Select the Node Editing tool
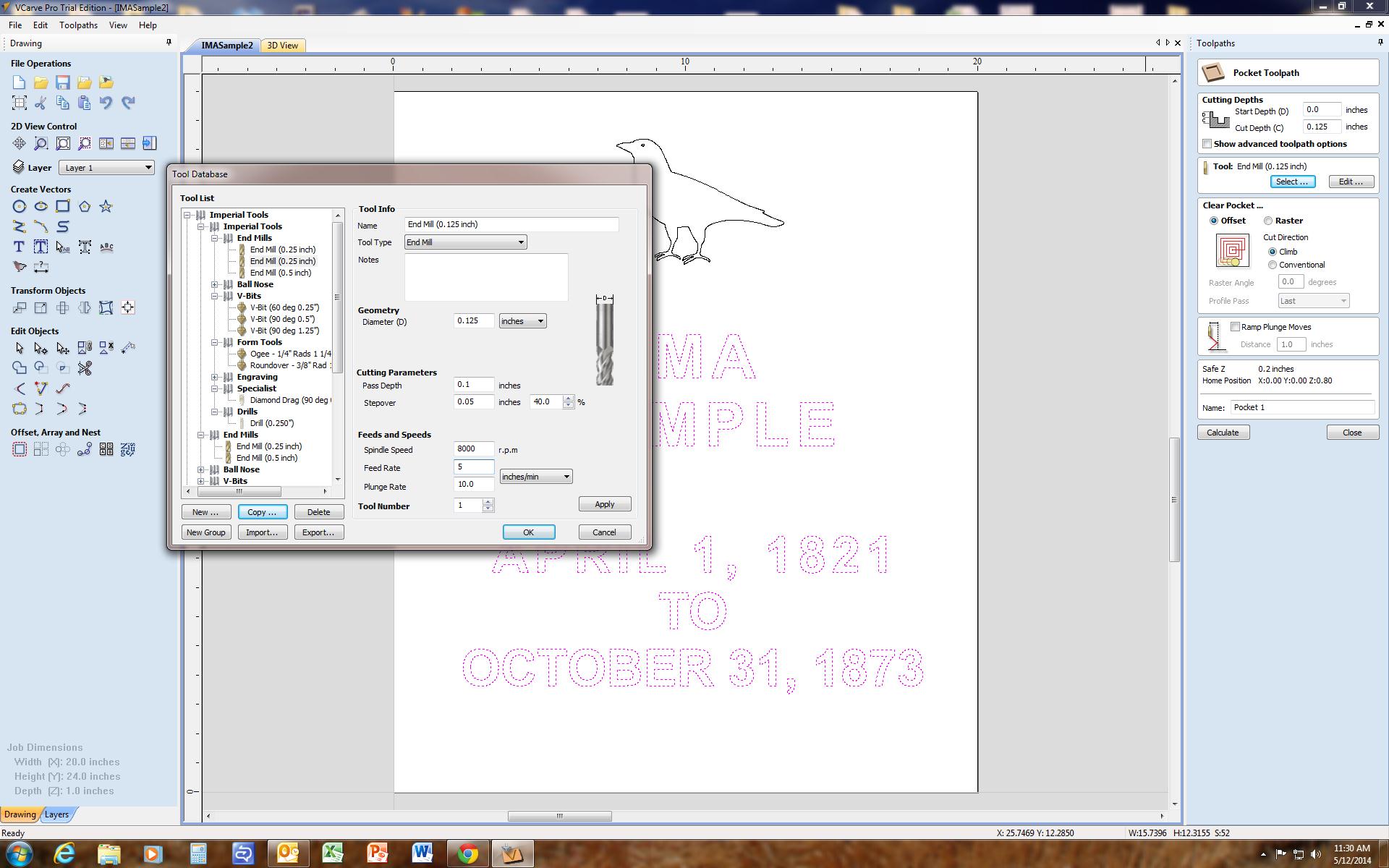The height and width of the screenshot is (868, 1389). click(41, 348)
